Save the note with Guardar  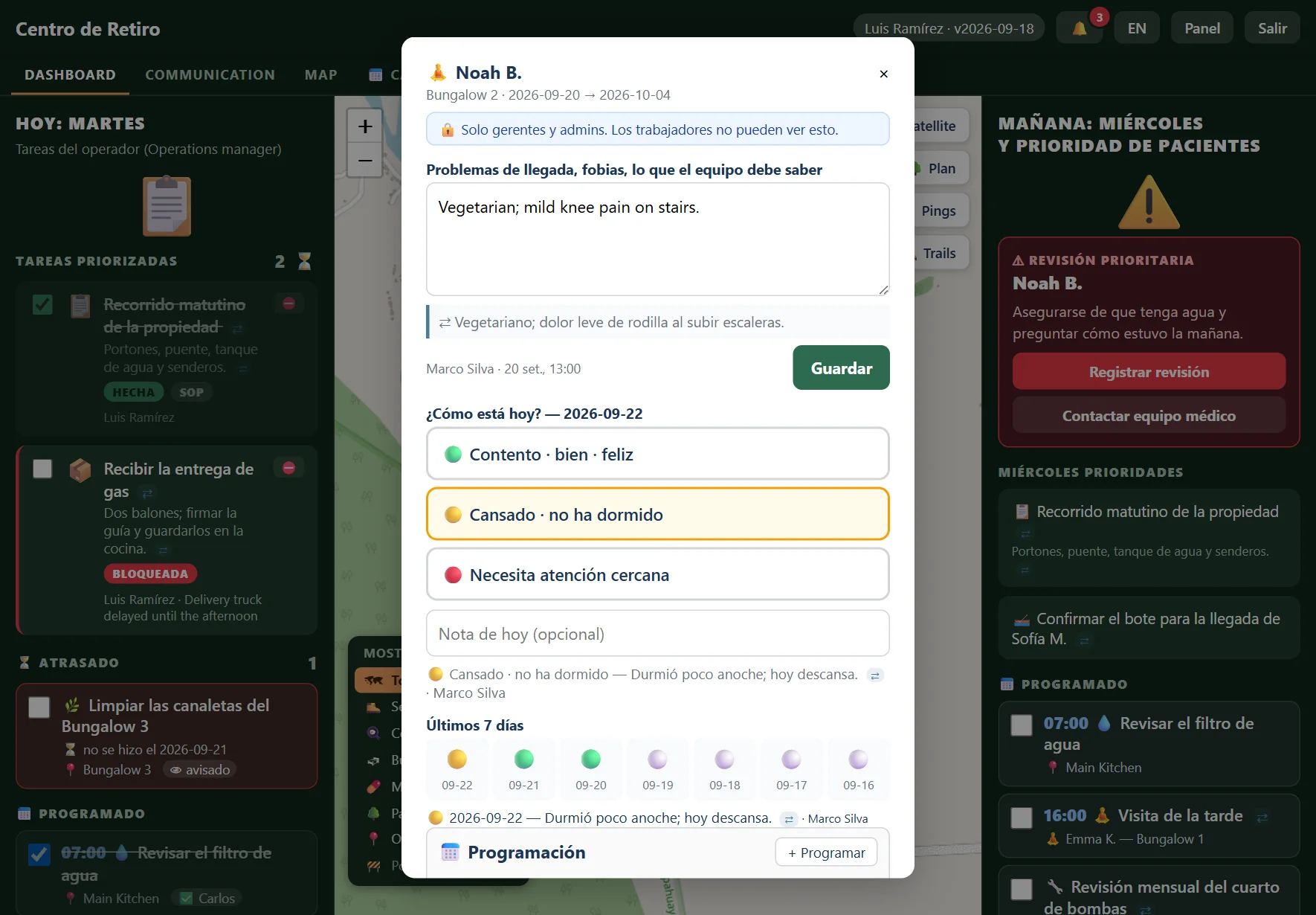(841, 367)
